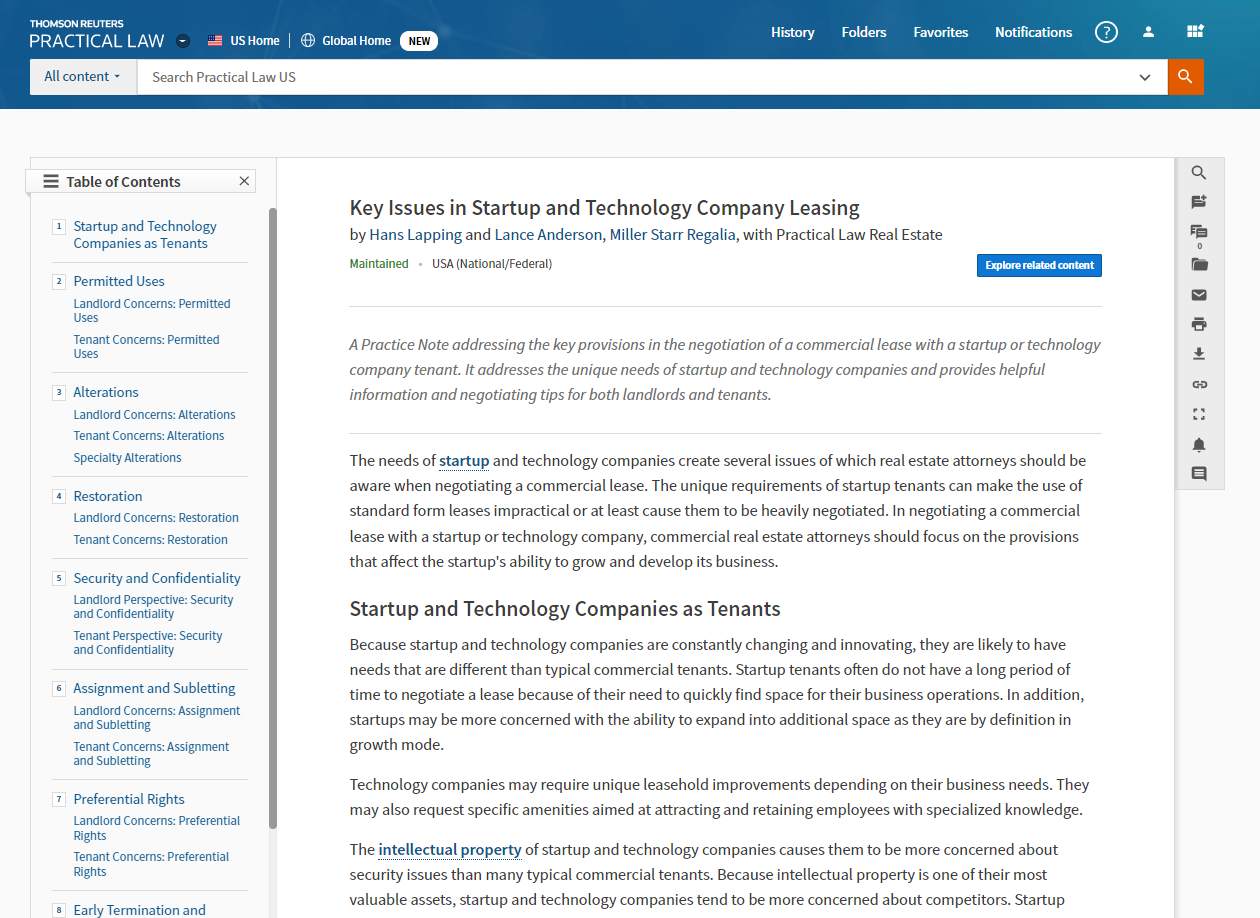Image resolution: width=1260 pixels, height=918 pixels.
Task: Email this document using envelope icon
Action: pos(1199,295)
